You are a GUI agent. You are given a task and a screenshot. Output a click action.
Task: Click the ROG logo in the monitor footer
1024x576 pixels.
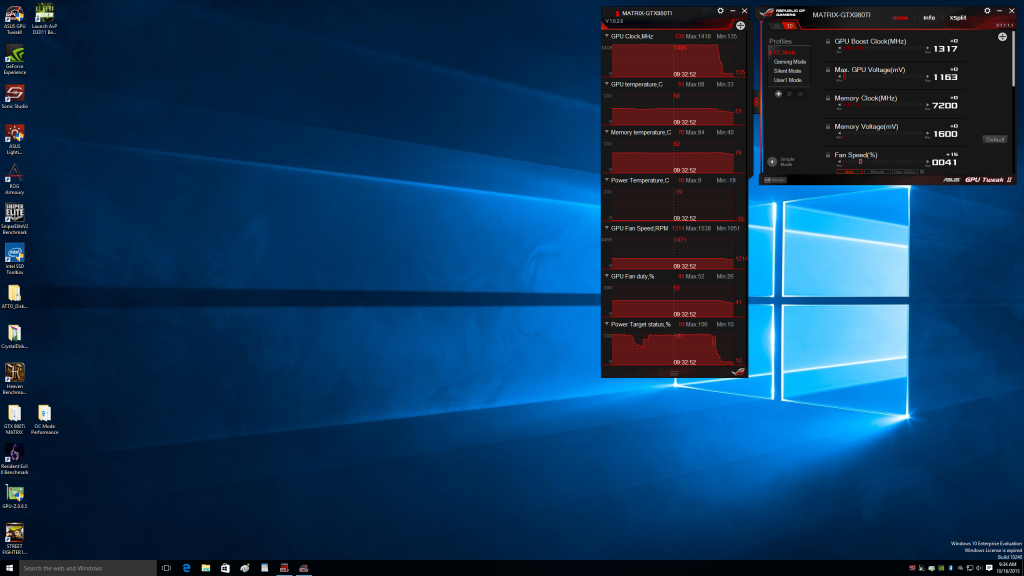pos(738,372)
